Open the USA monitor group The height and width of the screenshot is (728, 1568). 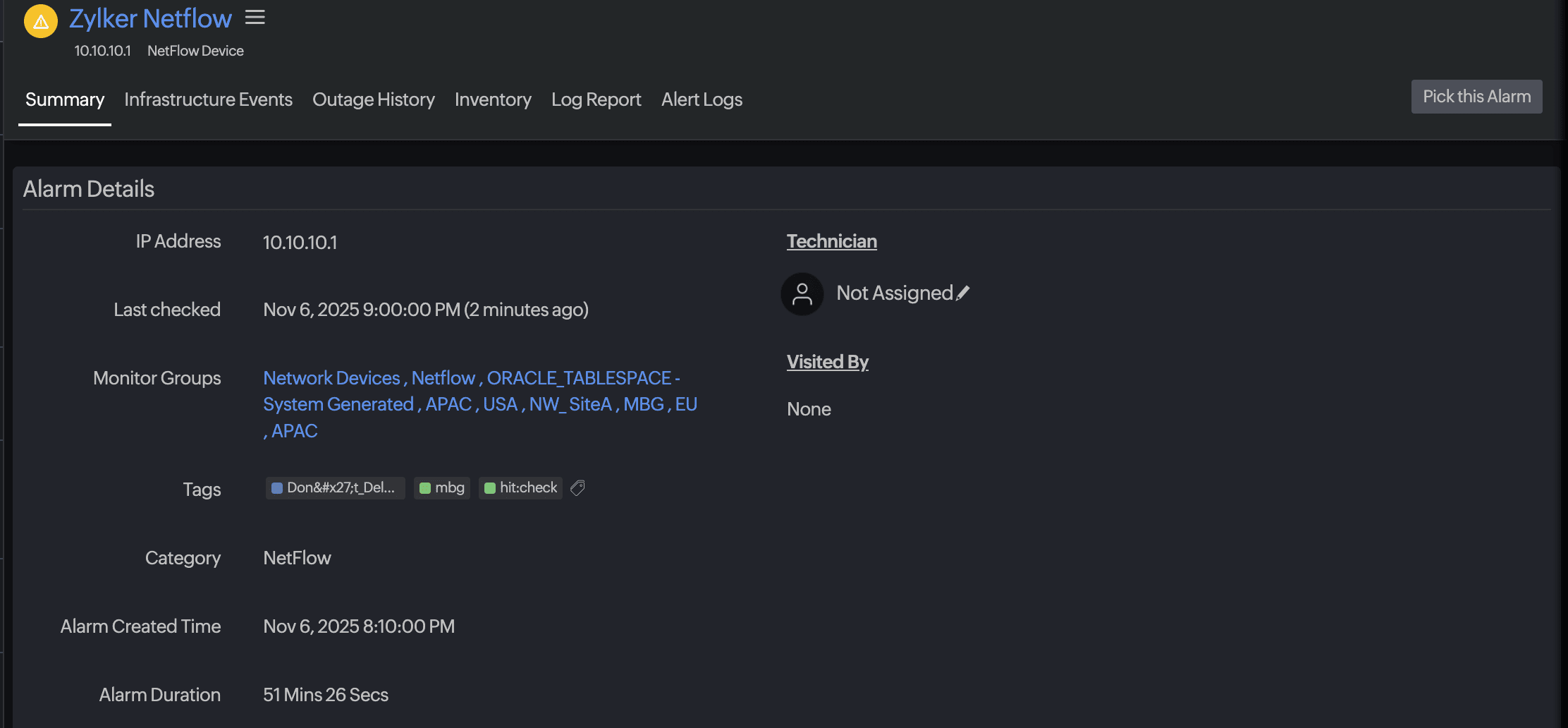tap(501, 404)
